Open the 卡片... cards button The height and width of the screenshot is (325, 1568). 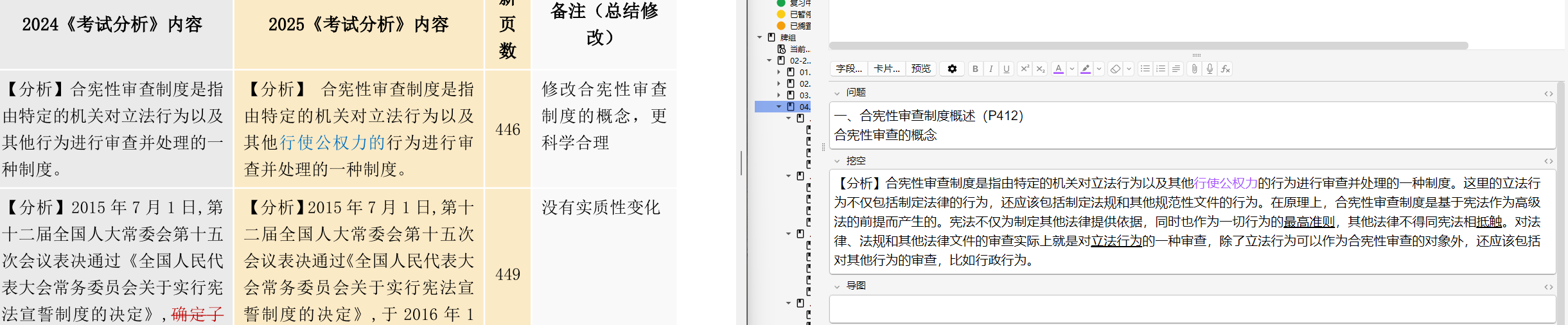click(886, 69)
